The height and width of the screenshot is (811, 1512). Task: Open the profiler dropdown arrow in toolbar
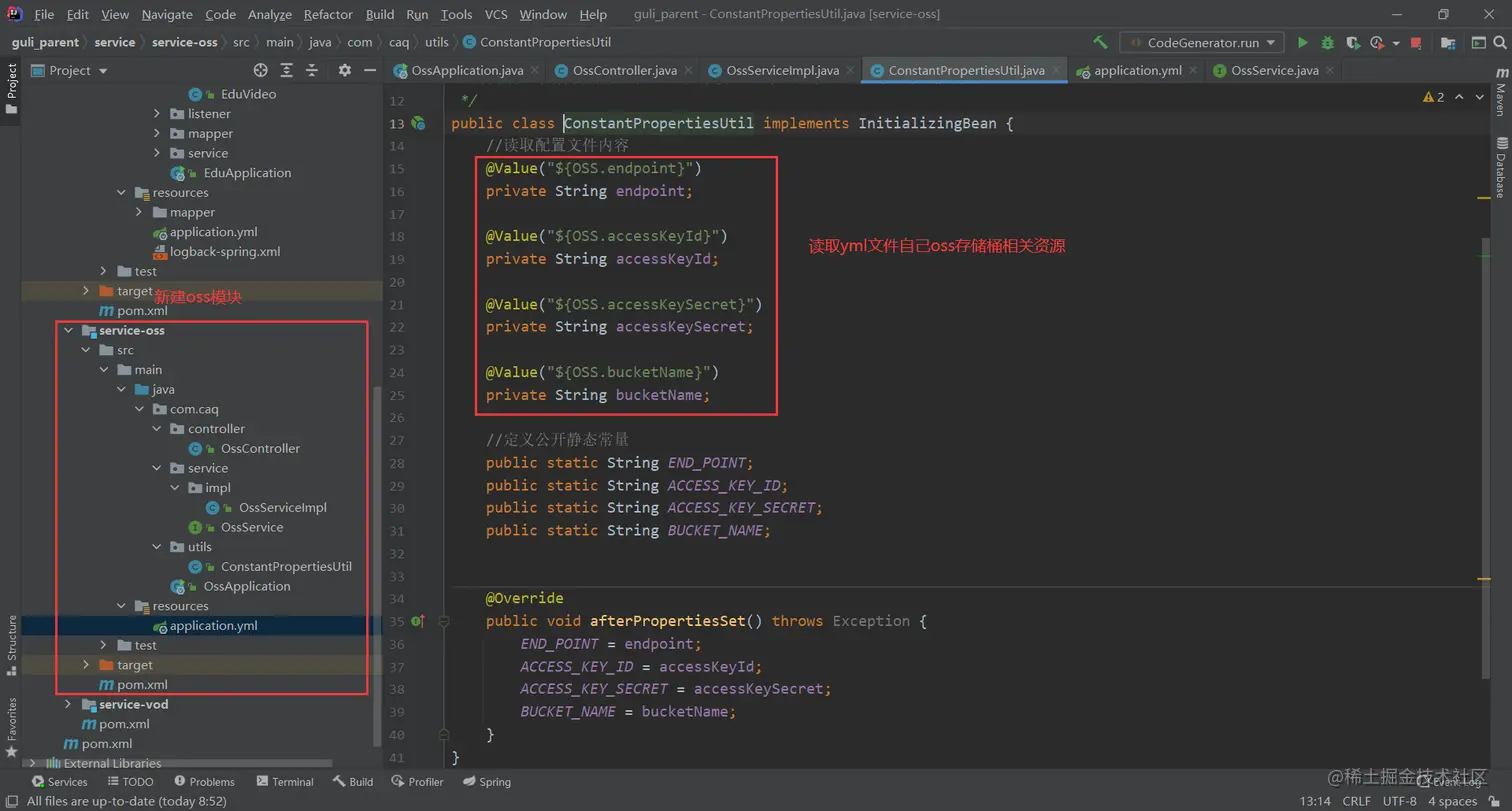coord(1394,43)
